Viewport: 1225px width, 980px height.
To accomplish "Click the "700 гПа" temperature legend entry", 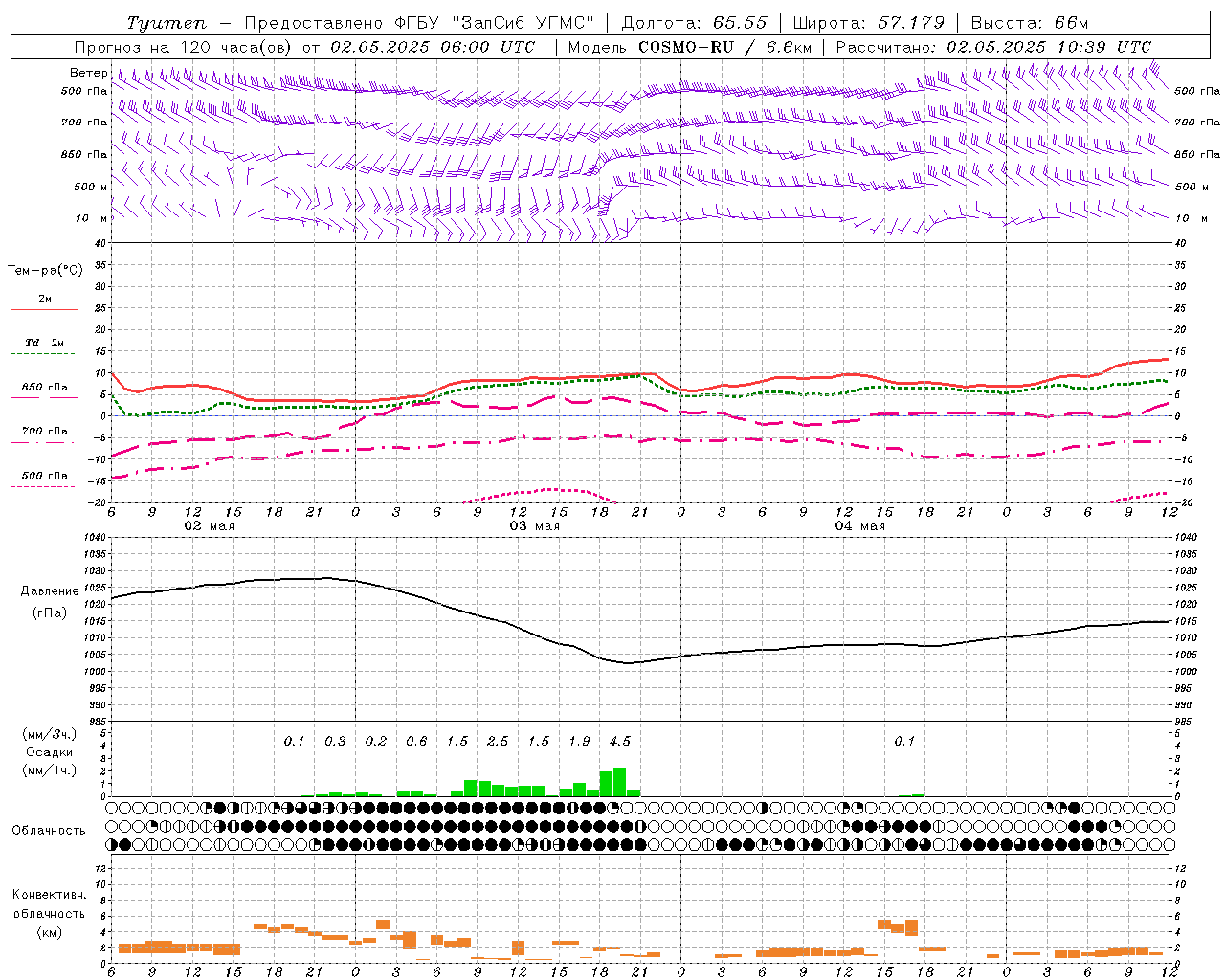I will [x=45, y=431].
